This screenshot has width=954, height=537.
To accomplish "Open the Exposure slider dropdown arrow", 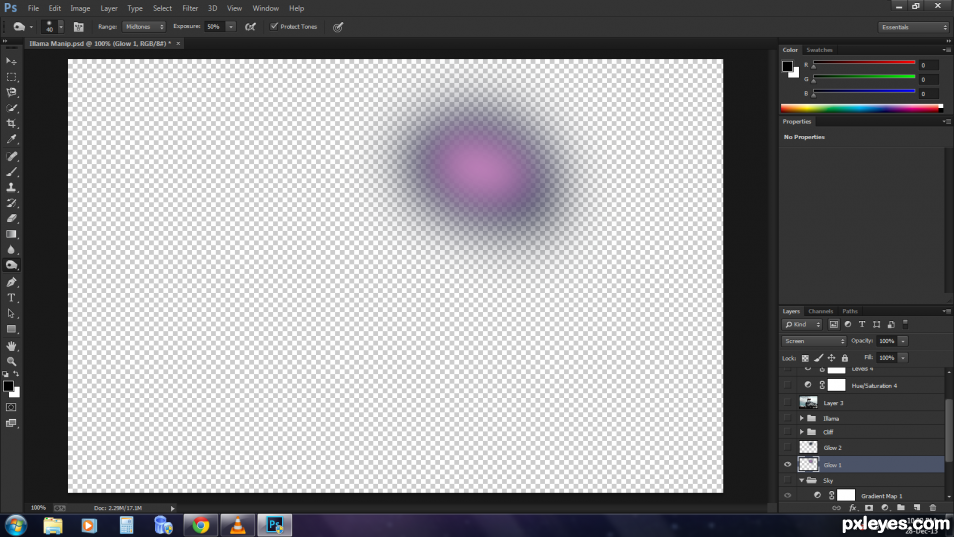I will (x=231, y=27).
